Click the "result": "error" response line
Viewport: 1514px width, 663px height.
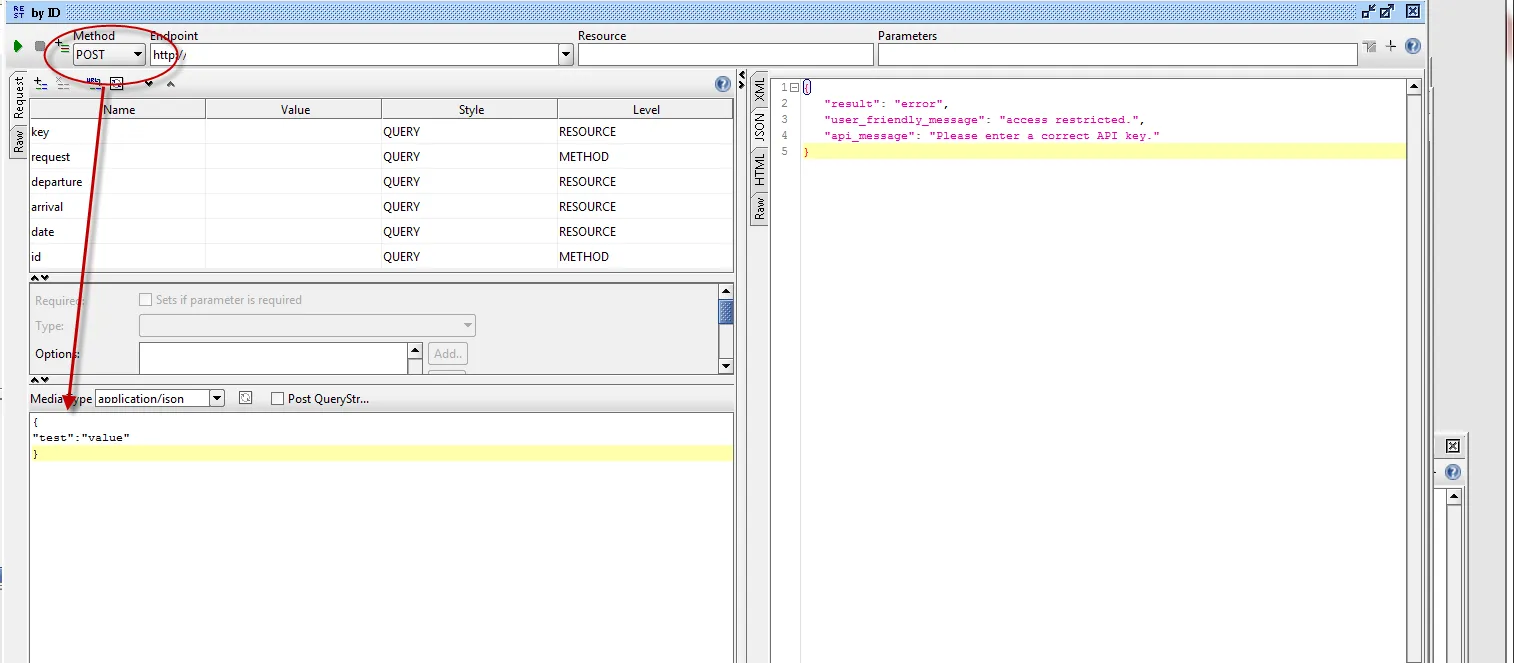point(886,104)
